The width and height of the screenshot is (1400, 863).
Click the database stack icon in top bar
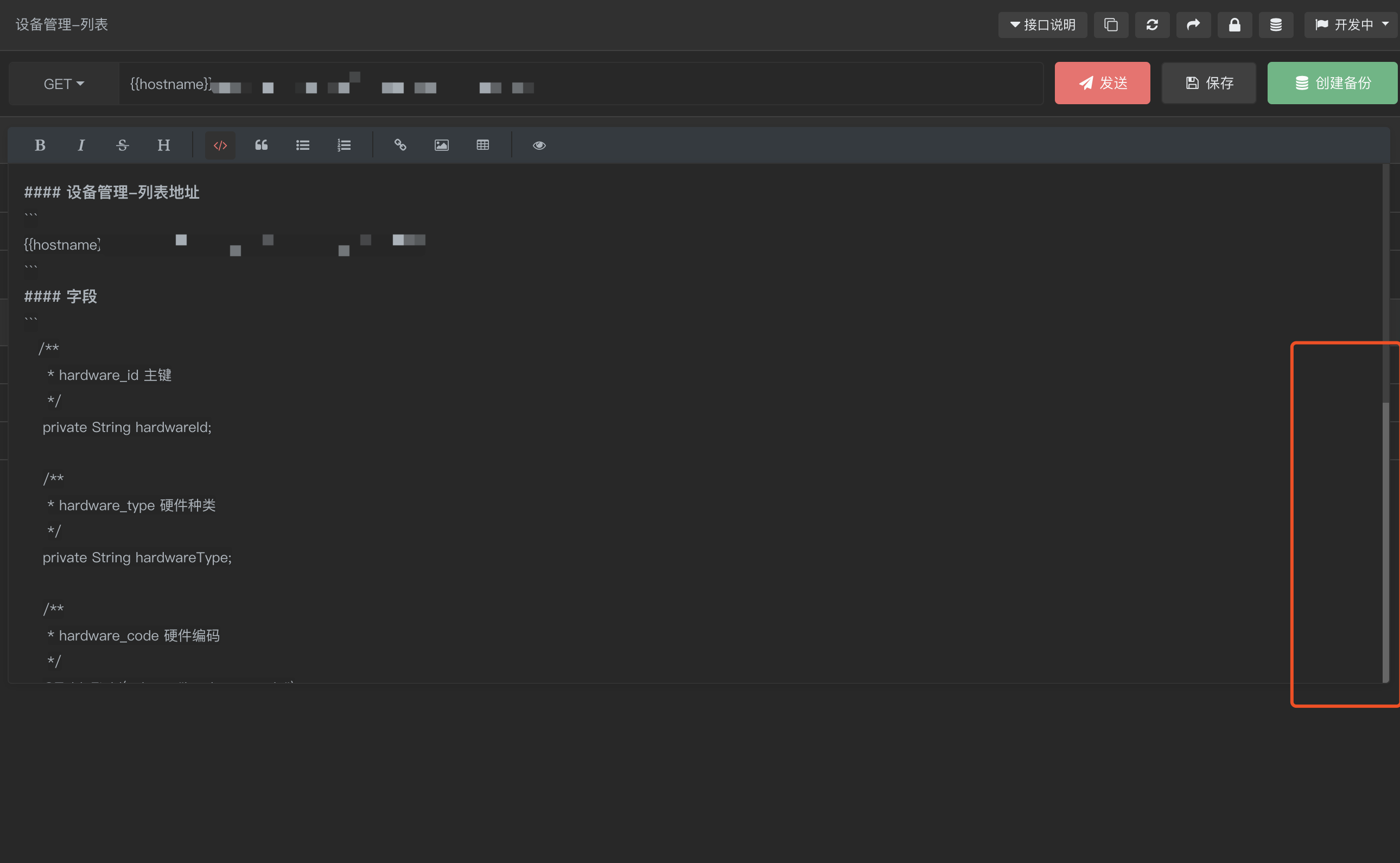[x=1276, y=24]
